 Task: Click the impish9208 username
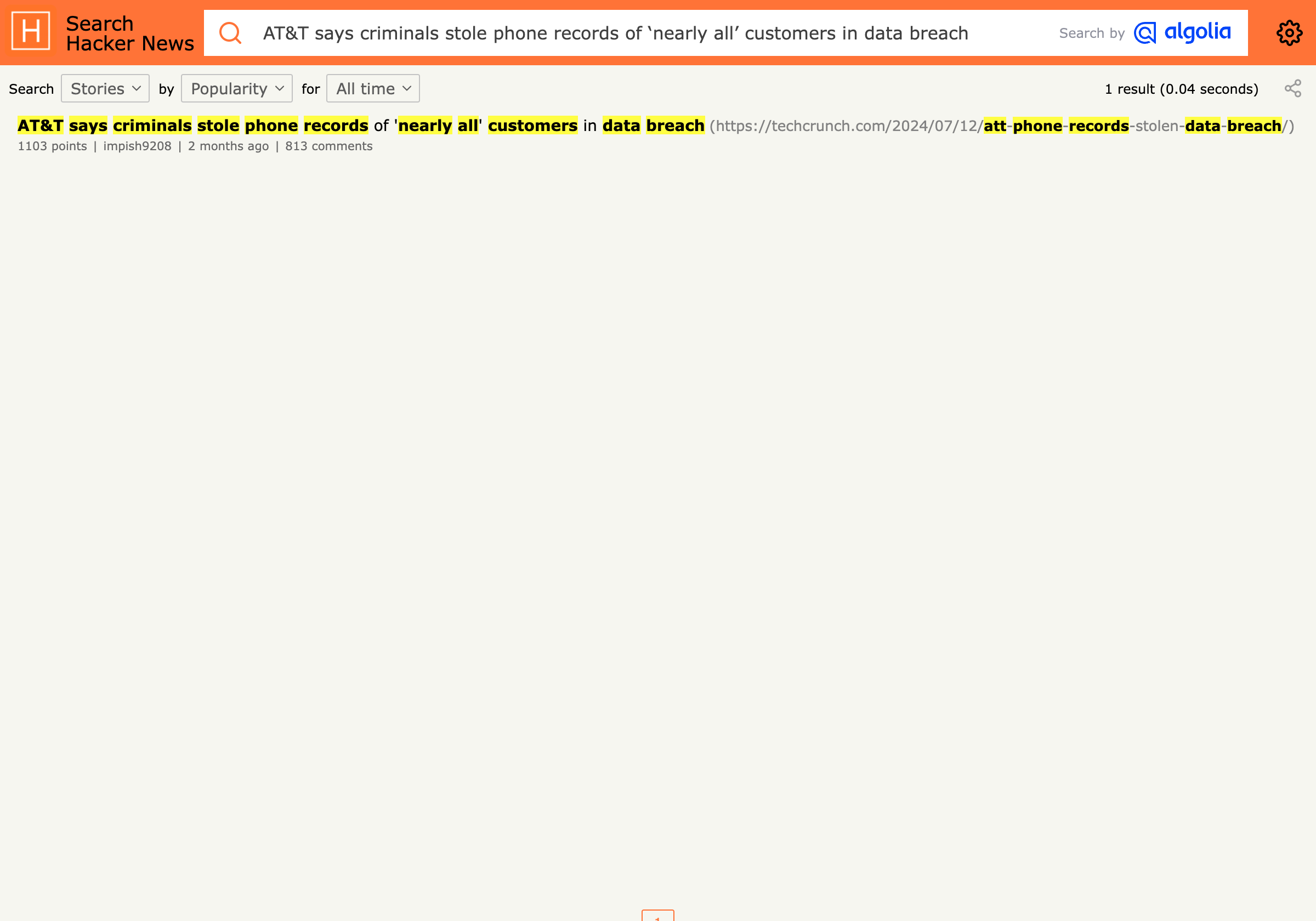click(x=137, y=146)
